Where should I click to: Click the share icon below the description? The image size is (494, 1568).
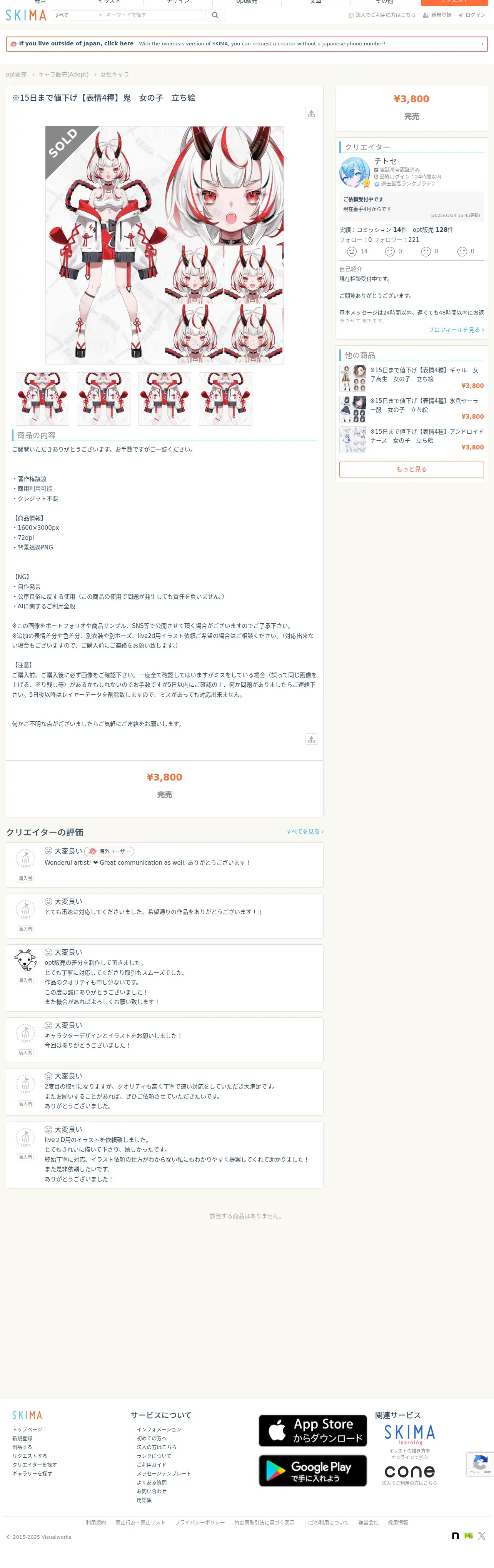311,739
